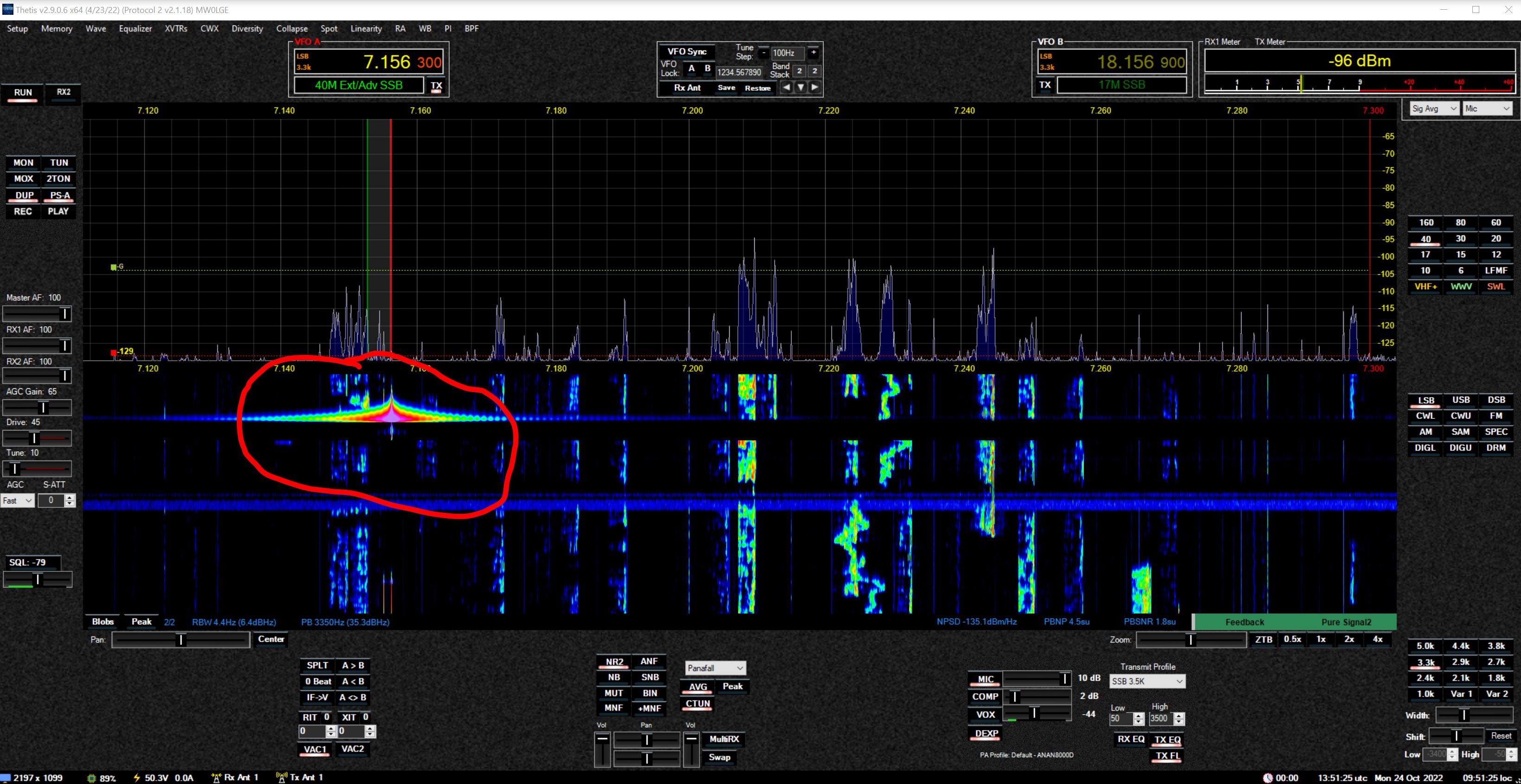Click the REC record button

23,211
